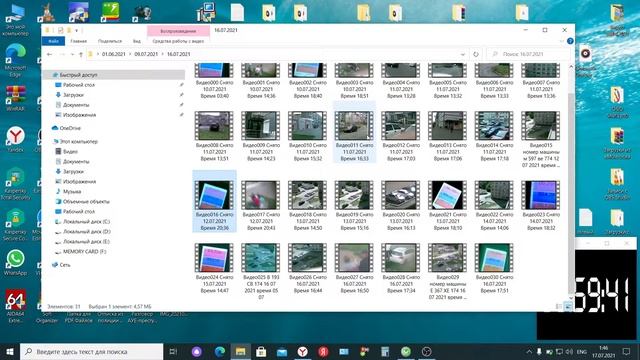Select video file Видео025
This screenshot has height=360, width=640.
(x=261, y=271)
